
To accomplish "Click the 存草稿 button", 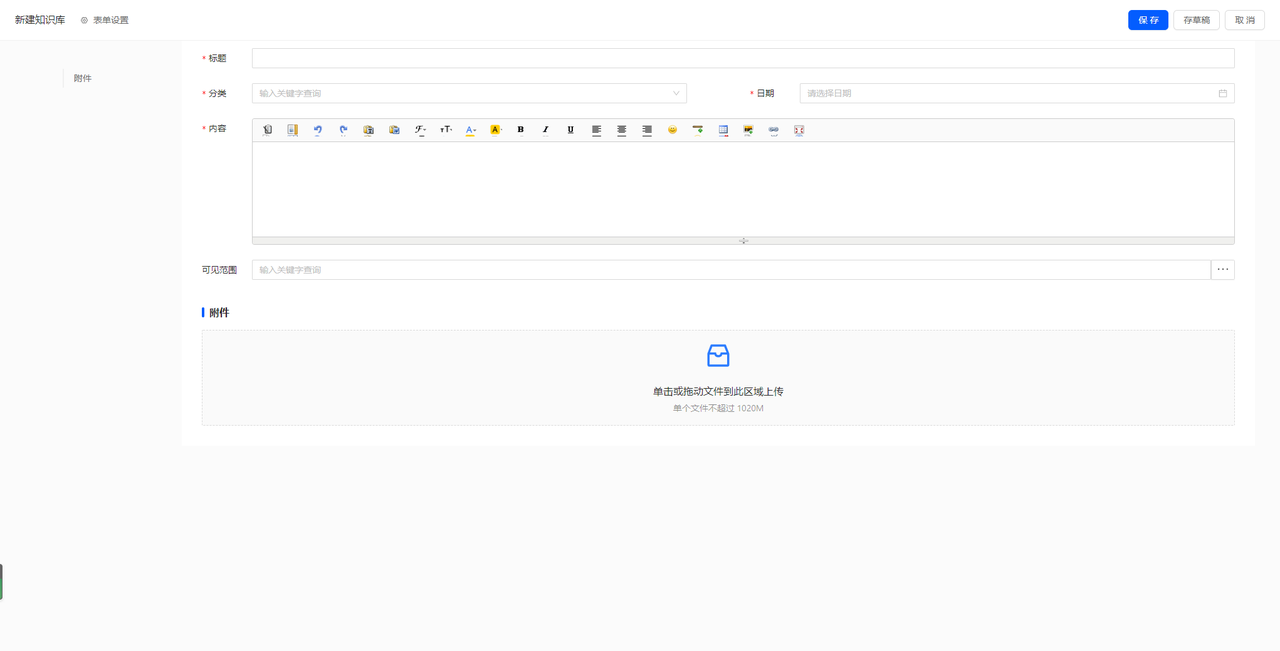I will 1196,20.
